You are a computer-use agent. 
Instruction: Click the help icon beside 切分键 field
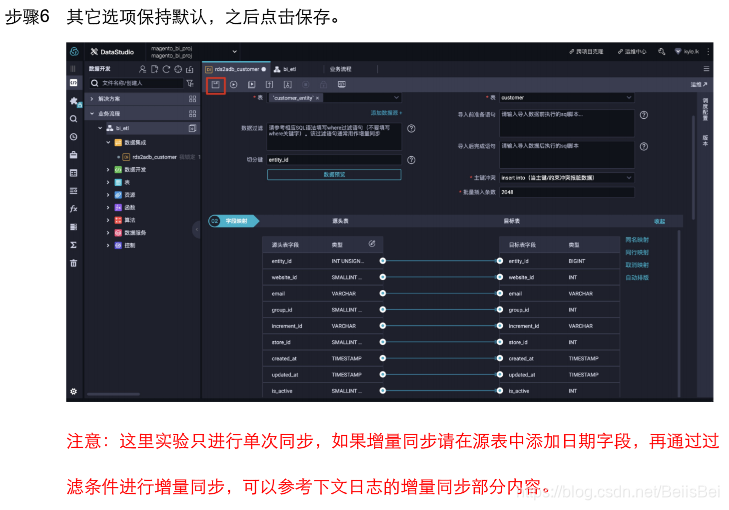click(x=411, y=160)
